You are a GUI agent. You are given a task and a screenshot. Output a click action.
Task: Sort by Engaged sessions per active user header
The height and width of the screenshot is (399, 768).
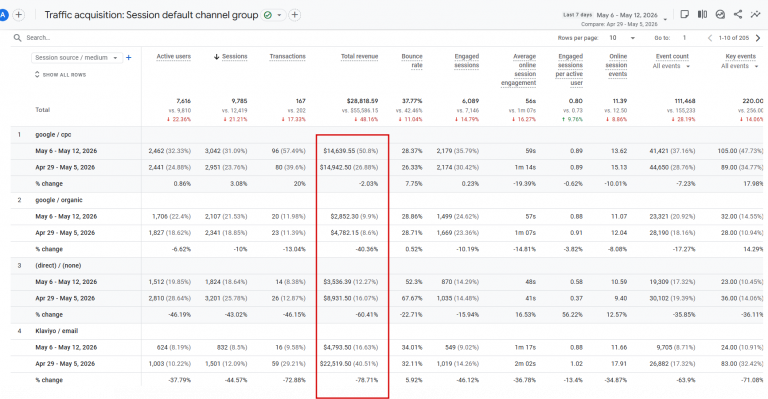[569, 70]
